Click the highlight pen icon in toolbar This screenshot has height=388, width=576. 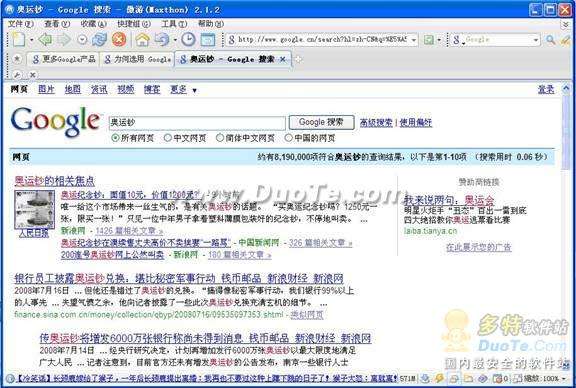coord(566,40)
